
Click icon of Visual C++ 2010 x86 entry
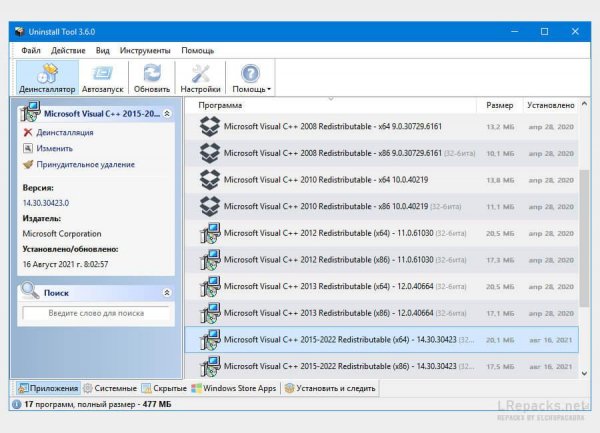[210, 207]
